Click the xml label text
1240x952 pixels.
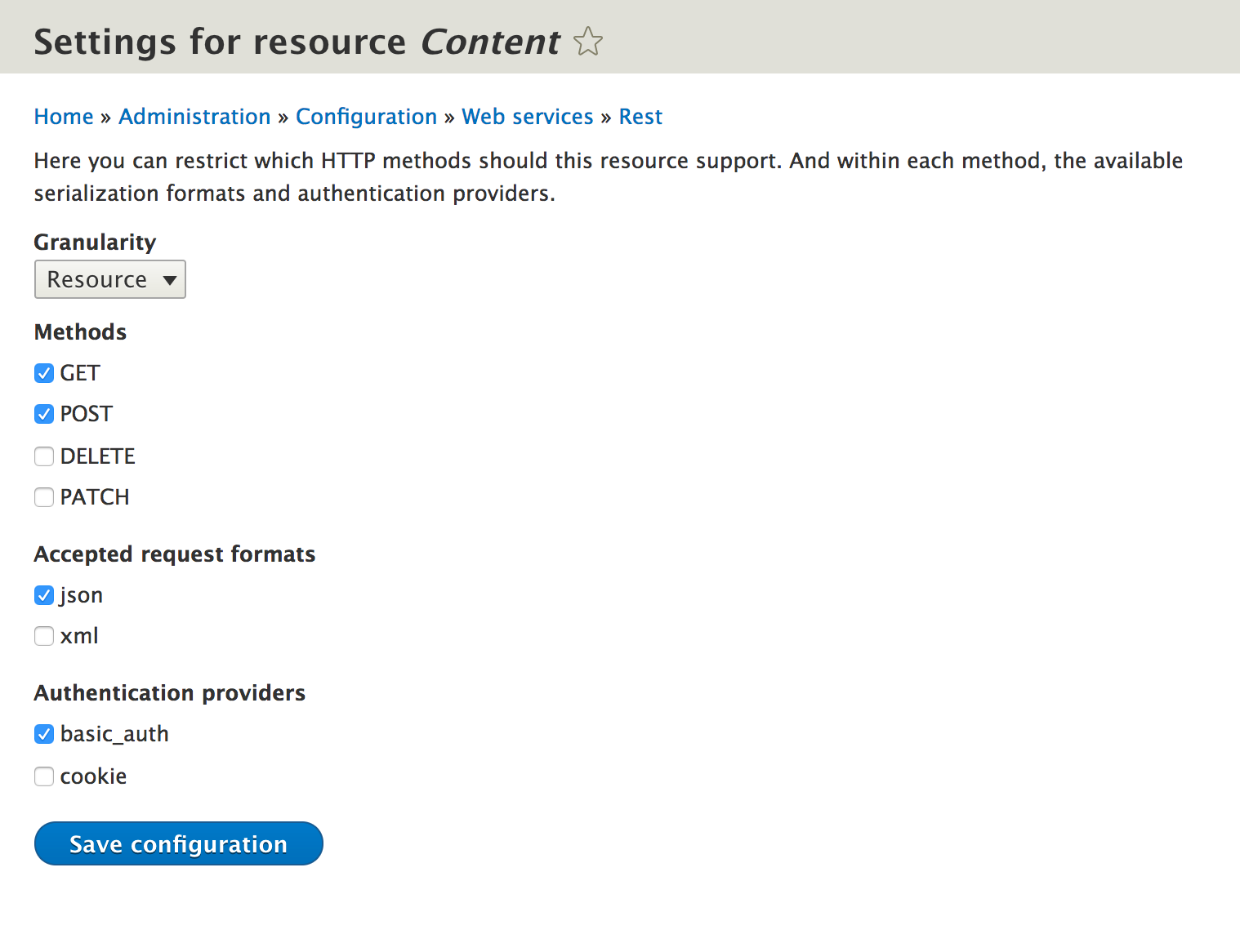pyautogui.click(x=79, y=636)
